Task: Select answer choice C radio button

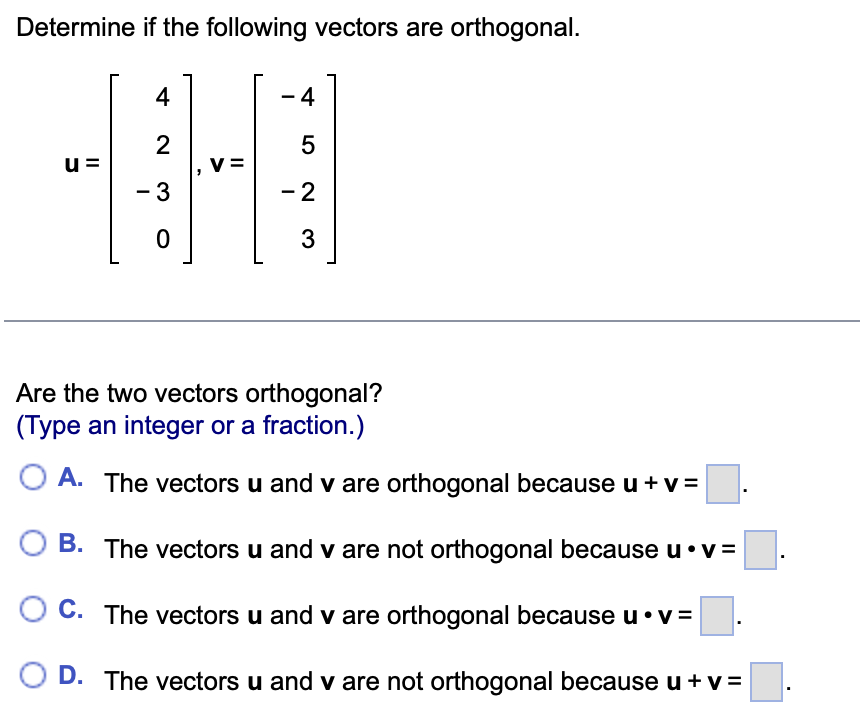Action: pos(33,609)
